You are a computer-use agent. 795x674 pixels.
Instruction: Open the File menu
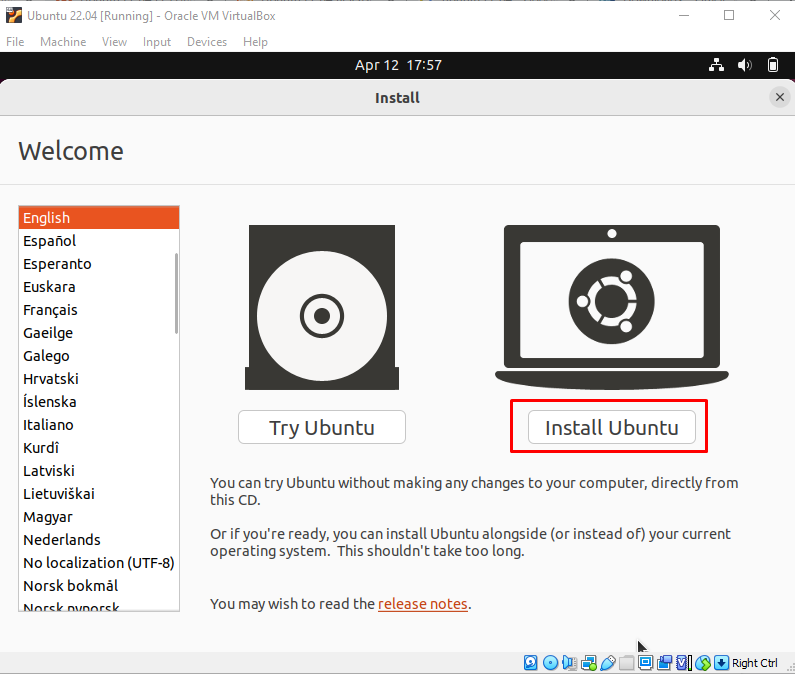click(15, 42)
